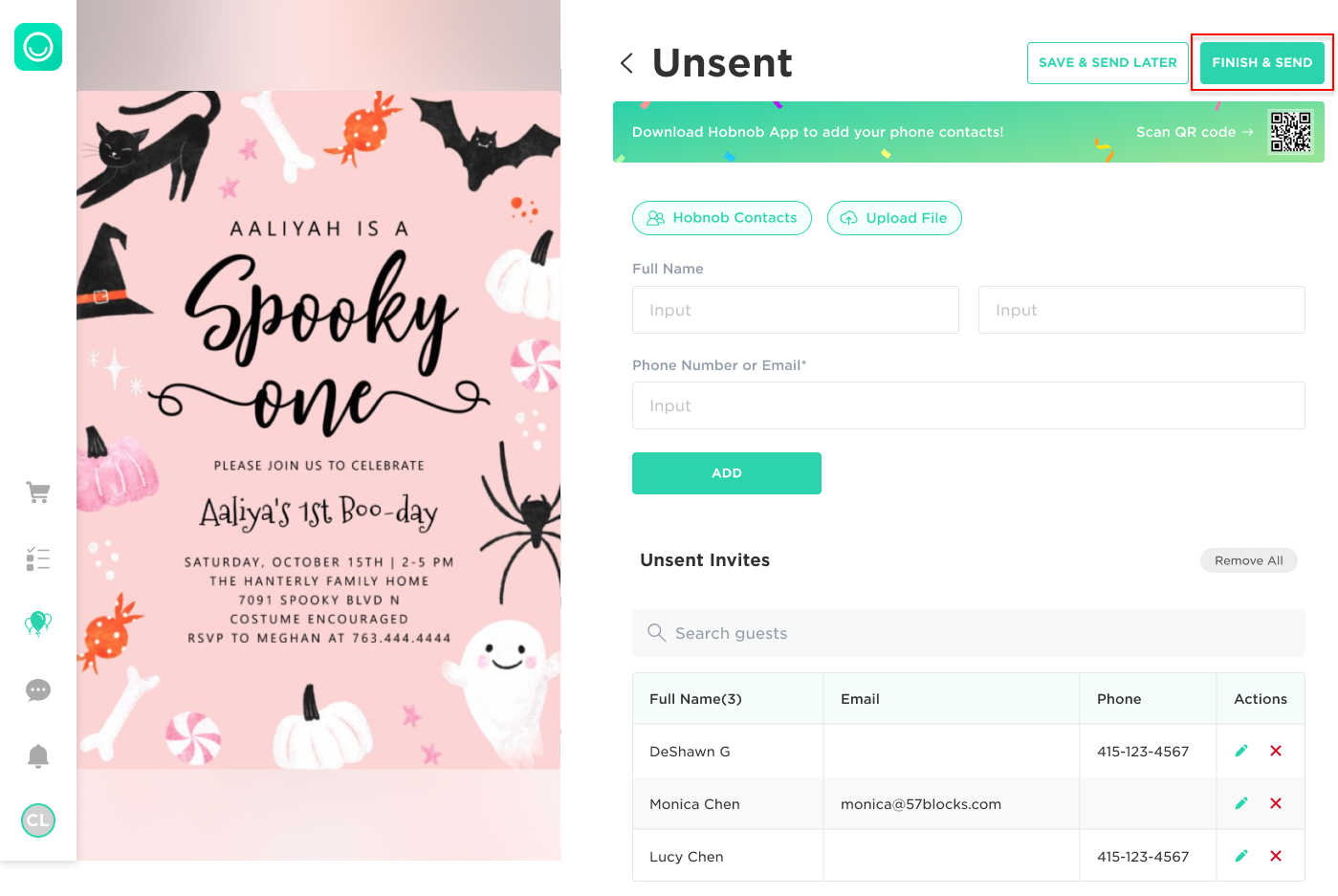Click the Upload File button
The height and width of the screenshot is (896, 1338).
tap(894, 218)
